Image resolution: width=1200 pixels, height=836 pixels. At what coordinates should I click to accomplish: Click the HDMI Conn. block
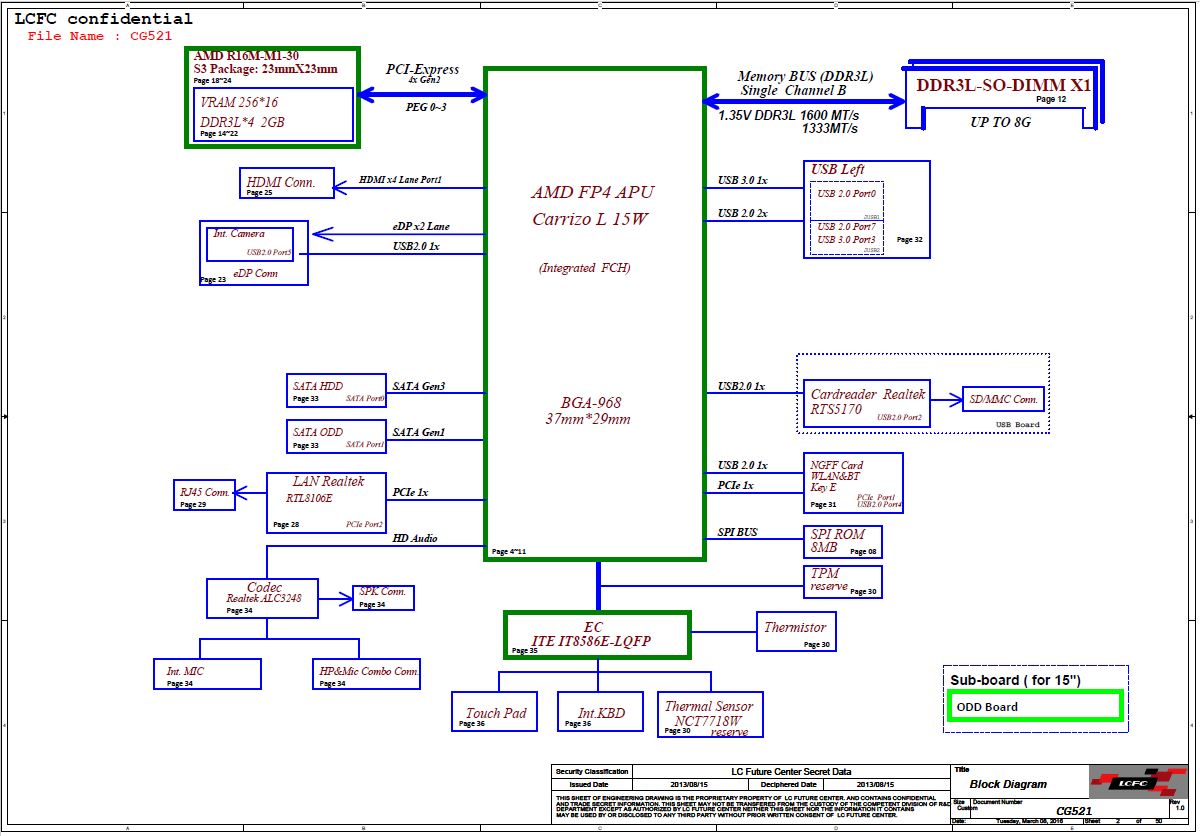[x=282, y=183]
